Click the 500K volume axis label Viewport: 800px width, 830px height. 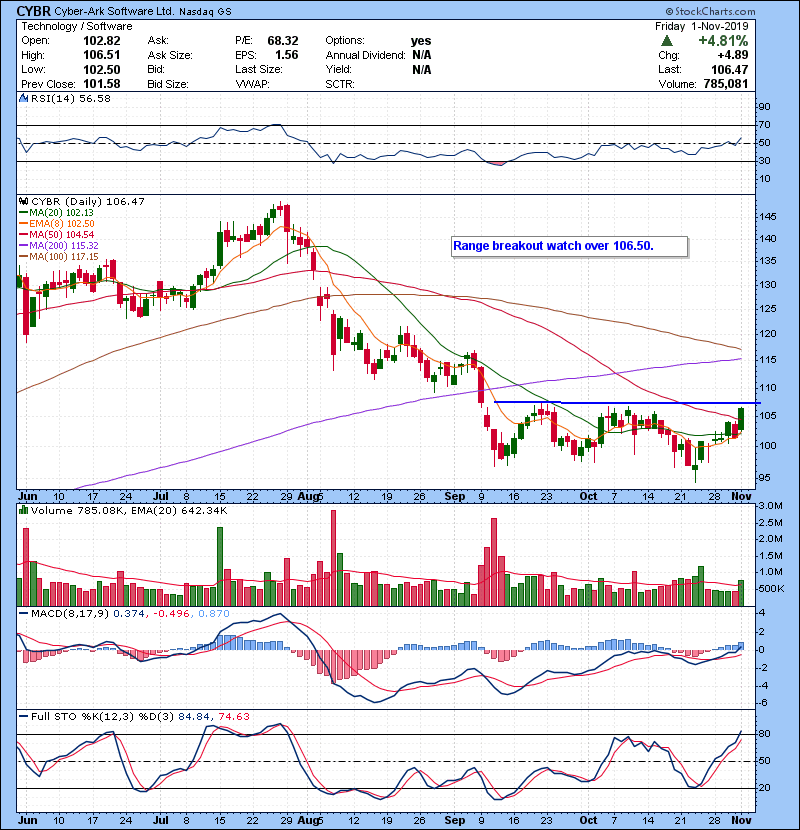(771, 589)
